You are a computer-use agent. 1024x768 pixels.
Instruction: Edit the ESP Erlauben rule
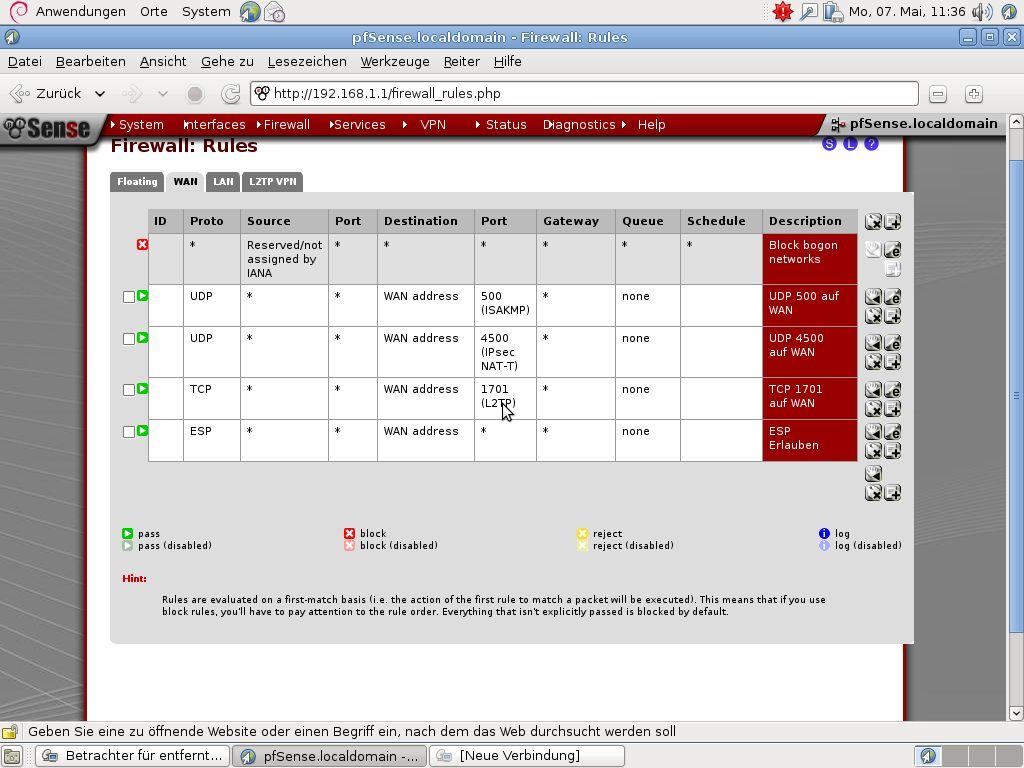click(892, 432)
